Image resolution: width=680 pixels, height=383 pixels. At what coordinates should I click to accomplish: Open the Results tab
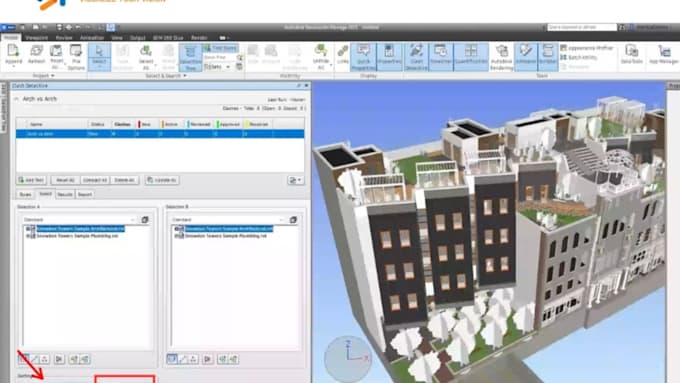(65, 194)
